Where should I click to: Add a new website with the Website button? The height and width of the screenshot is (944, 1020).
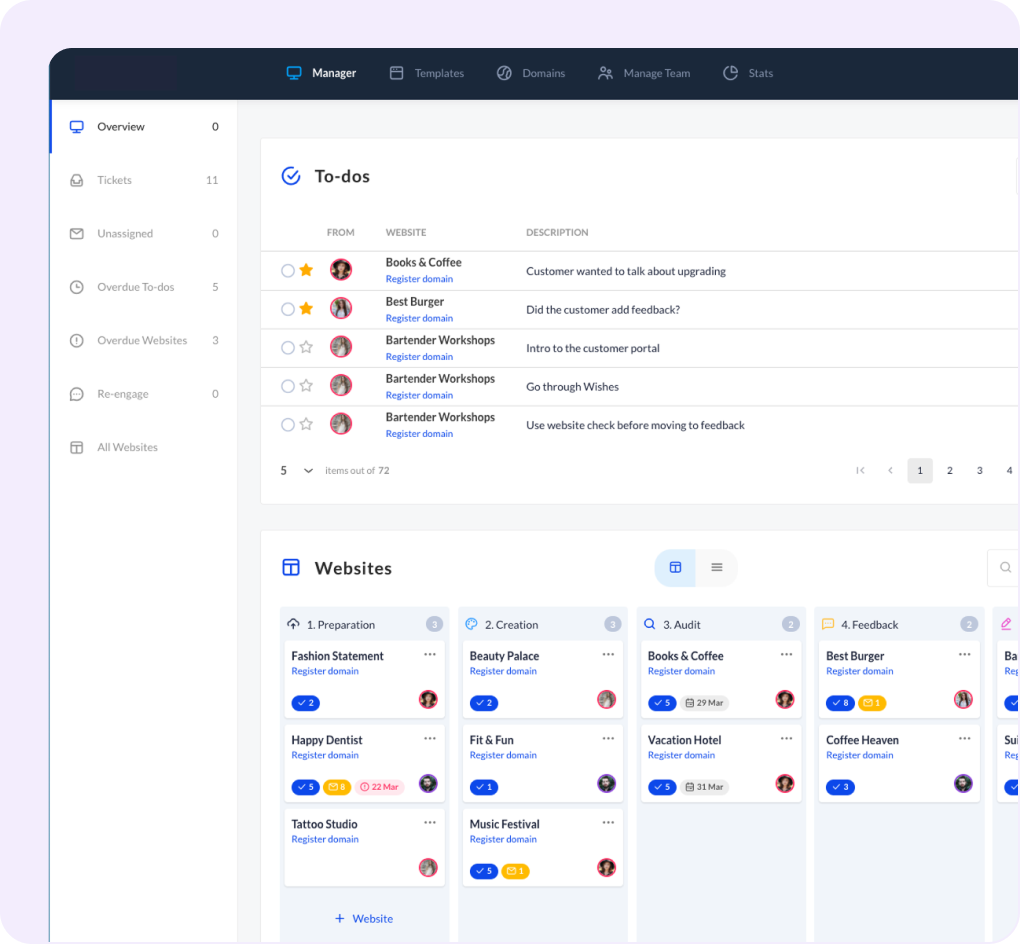364,918
